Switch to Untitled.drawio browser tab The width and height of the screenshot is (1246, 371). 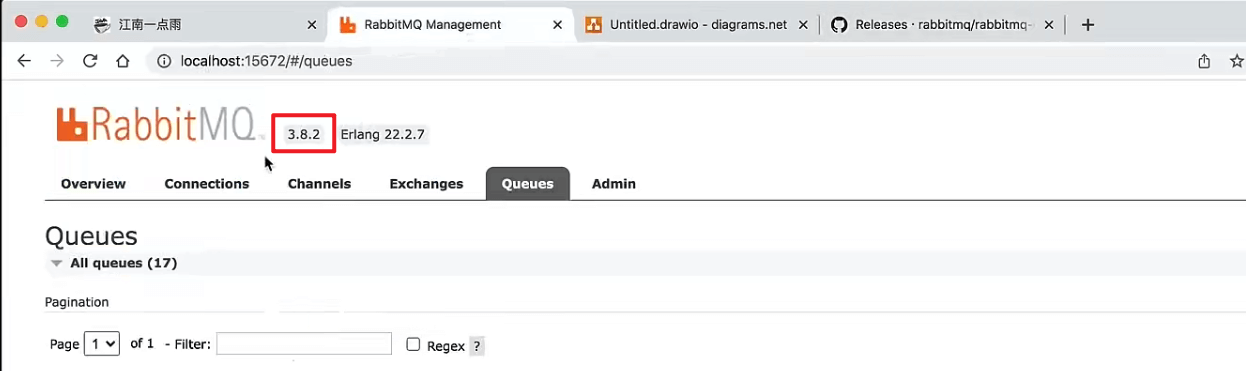click(697, 25)
